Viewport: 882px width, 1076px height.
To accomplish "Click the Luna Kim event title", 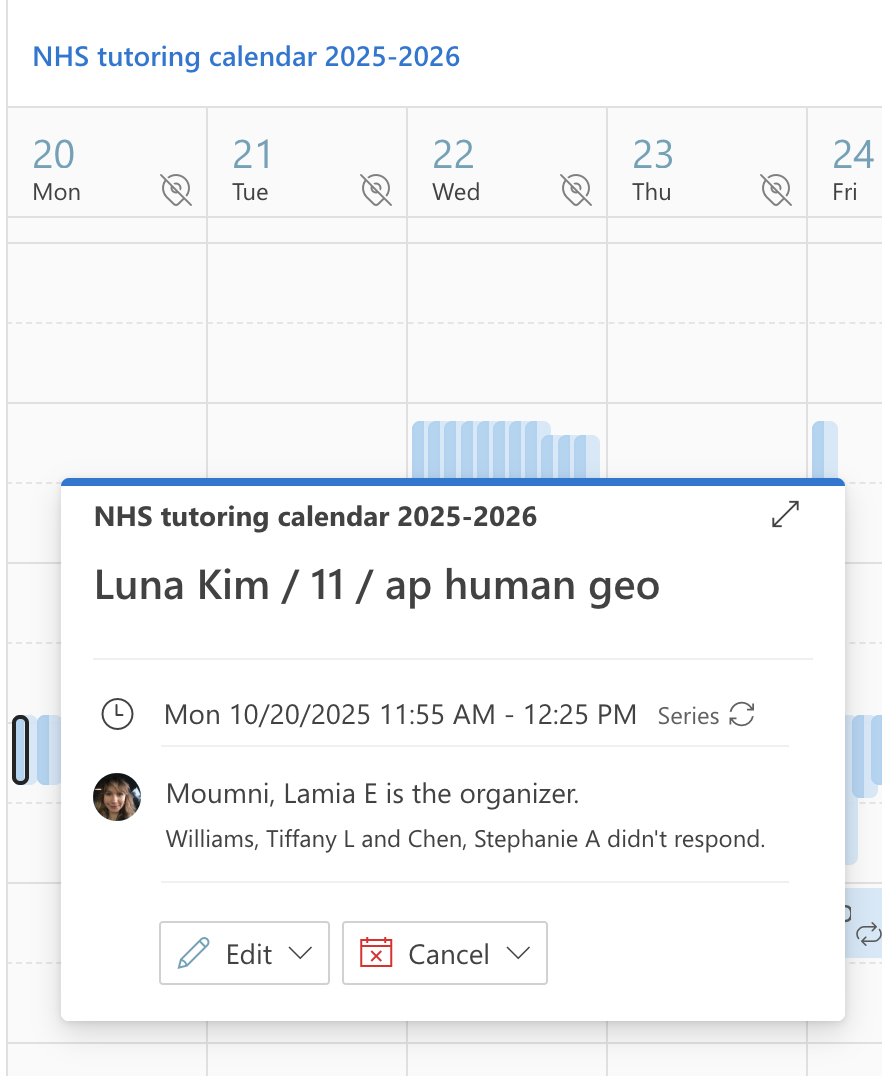I will pos(377,585).
